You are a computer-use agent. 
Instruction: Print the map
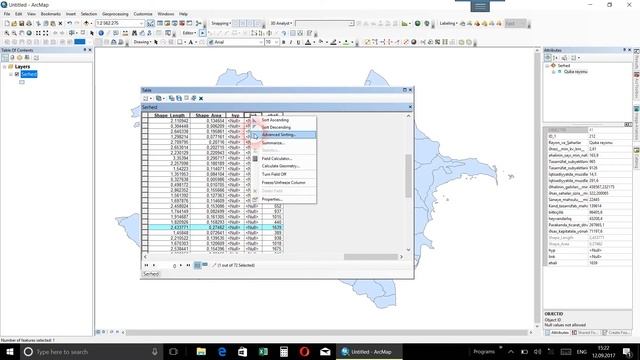(x=29, y=24)
